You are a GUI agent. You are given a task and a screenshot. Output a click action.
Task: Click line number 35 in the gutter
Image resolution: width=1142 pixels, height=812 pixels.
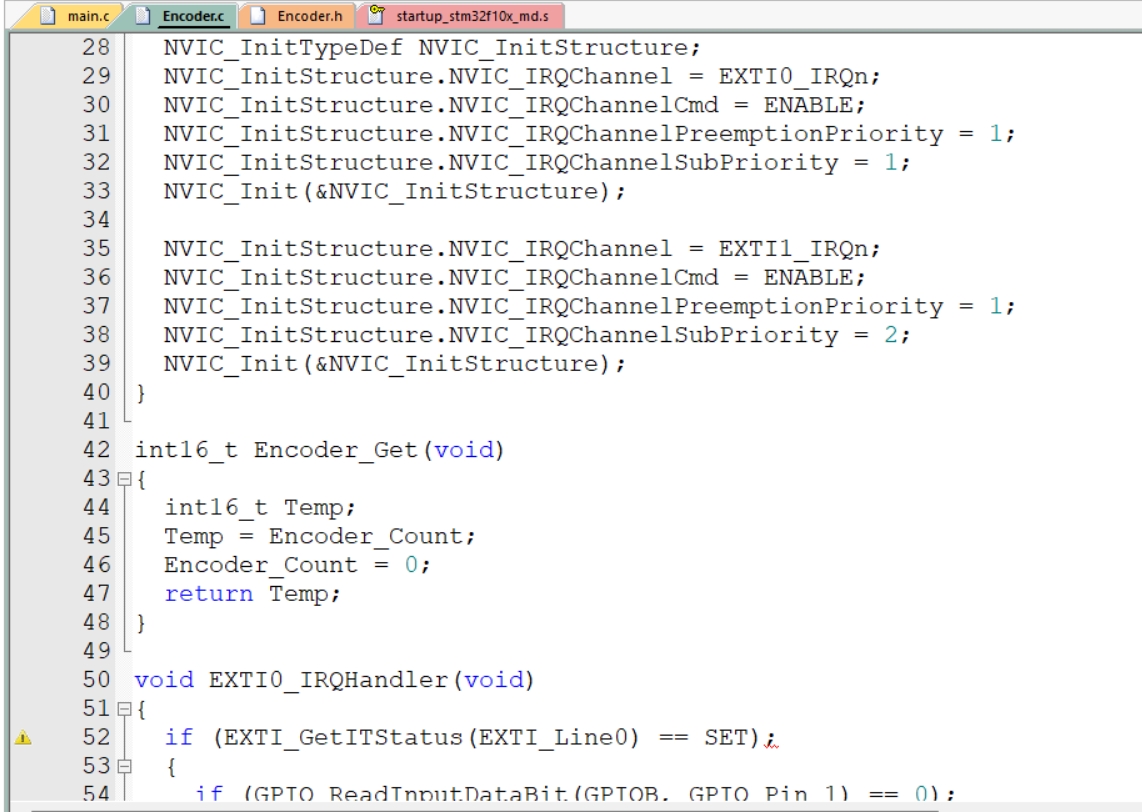click(96, 248)
